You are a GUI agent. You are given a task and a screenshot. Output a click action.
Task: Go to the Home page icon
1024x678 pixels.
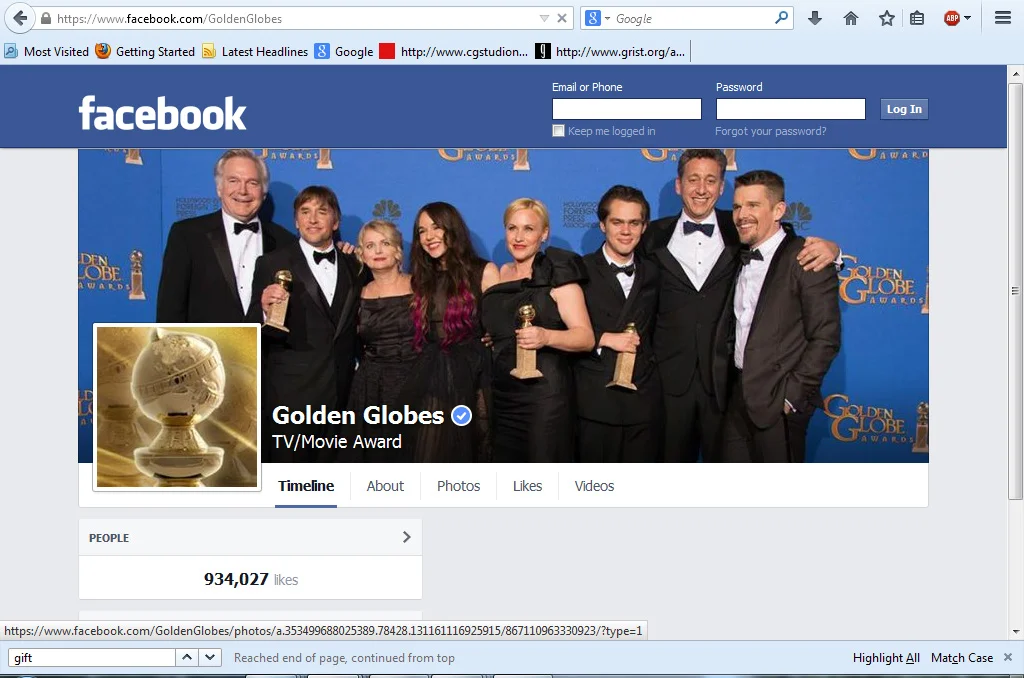[x=850, y=18]
